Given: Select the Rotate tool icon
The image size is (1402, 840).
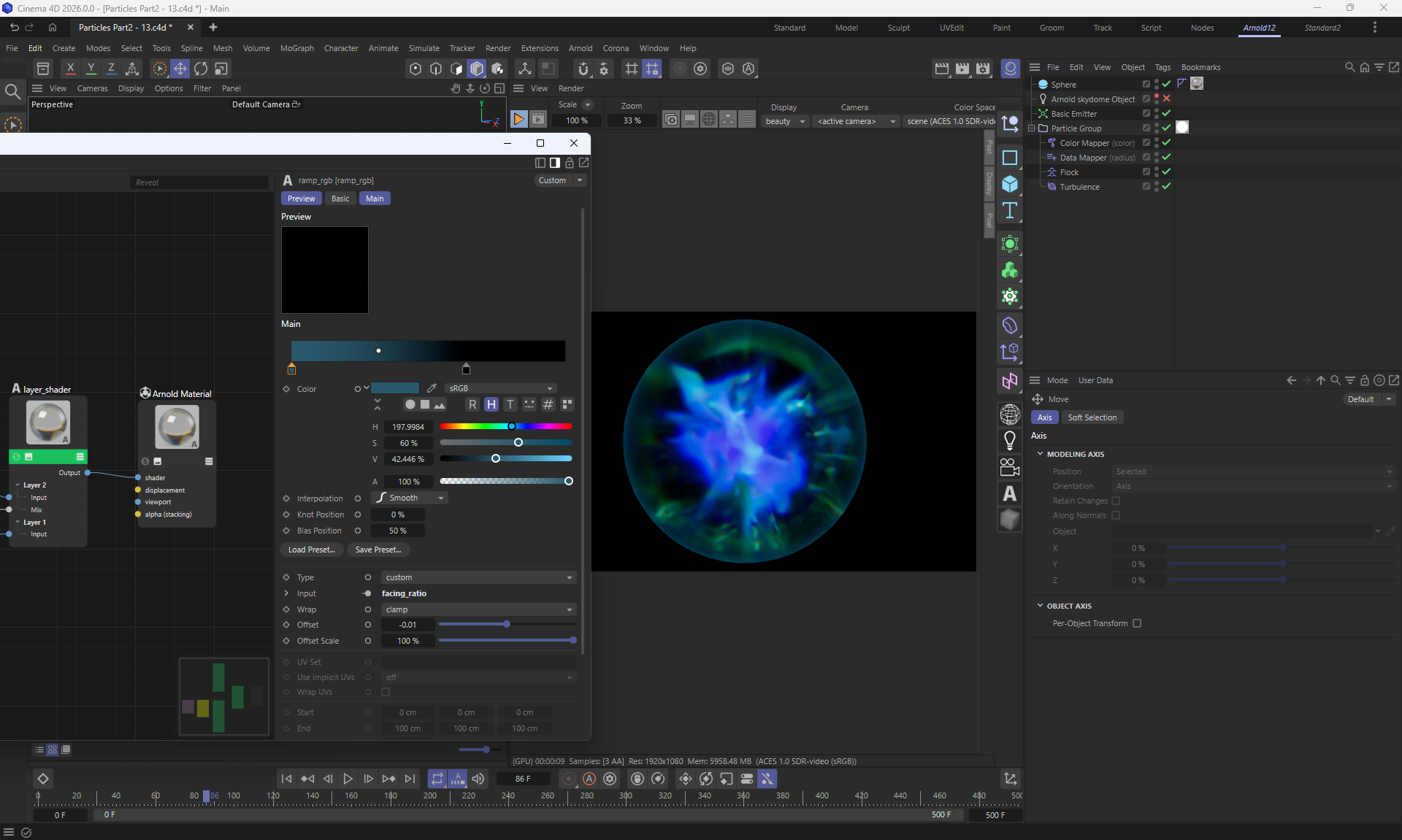Looking at the screenshot, I should pos(200,69).
